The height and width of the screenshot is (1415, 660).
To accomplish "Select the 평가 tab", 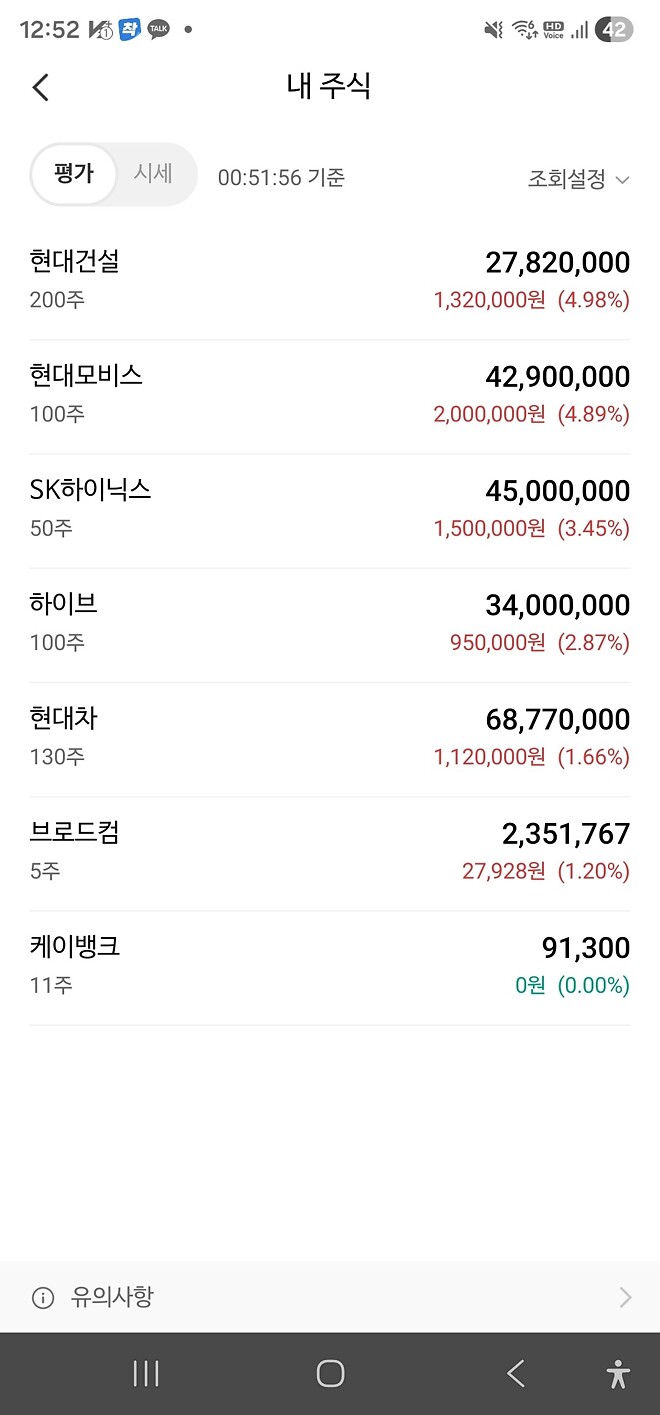I will [75, 173].
